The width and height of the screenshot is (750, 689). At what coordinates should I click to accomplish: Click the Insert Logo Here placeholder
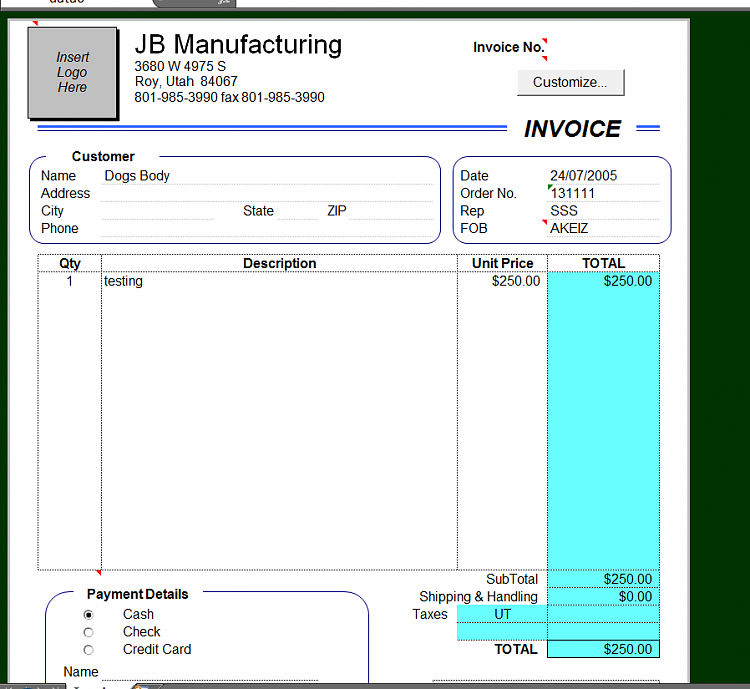click(x=72, y=72)
